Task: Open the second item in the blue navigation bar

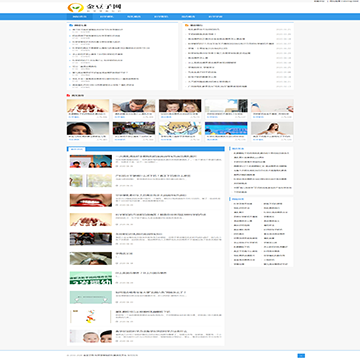Action: (x=107, y=17)
